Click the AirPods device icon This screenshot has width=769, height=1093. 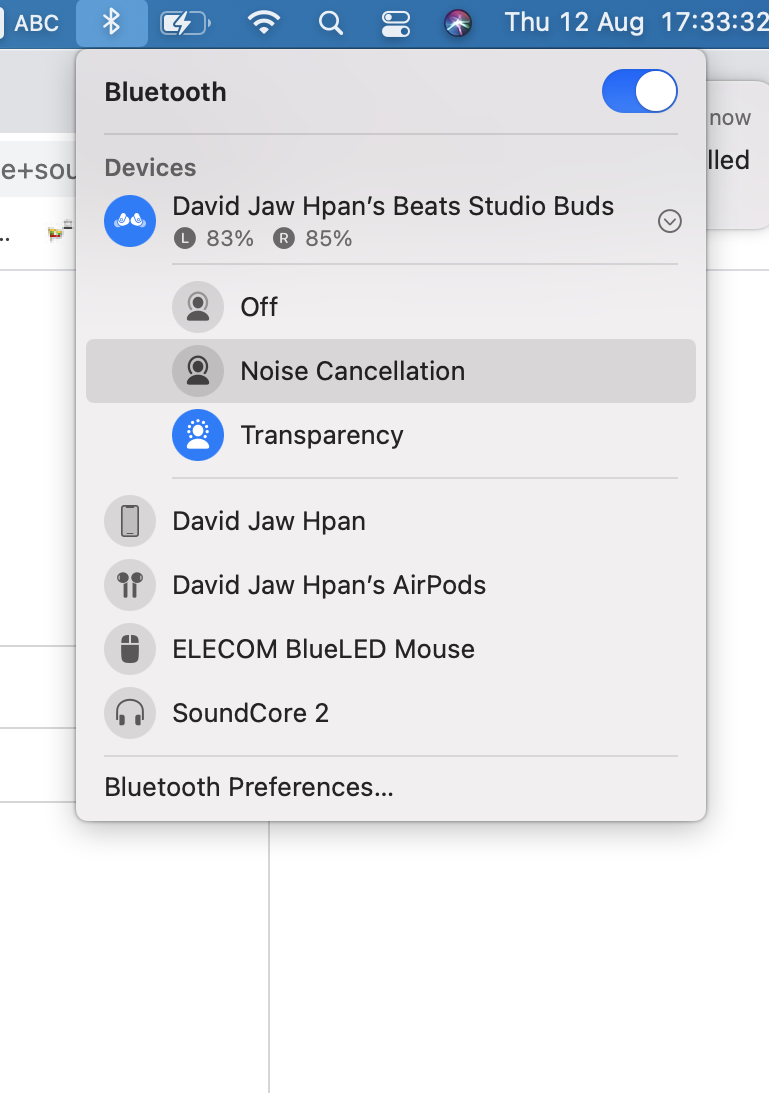(x=130, y=585)
